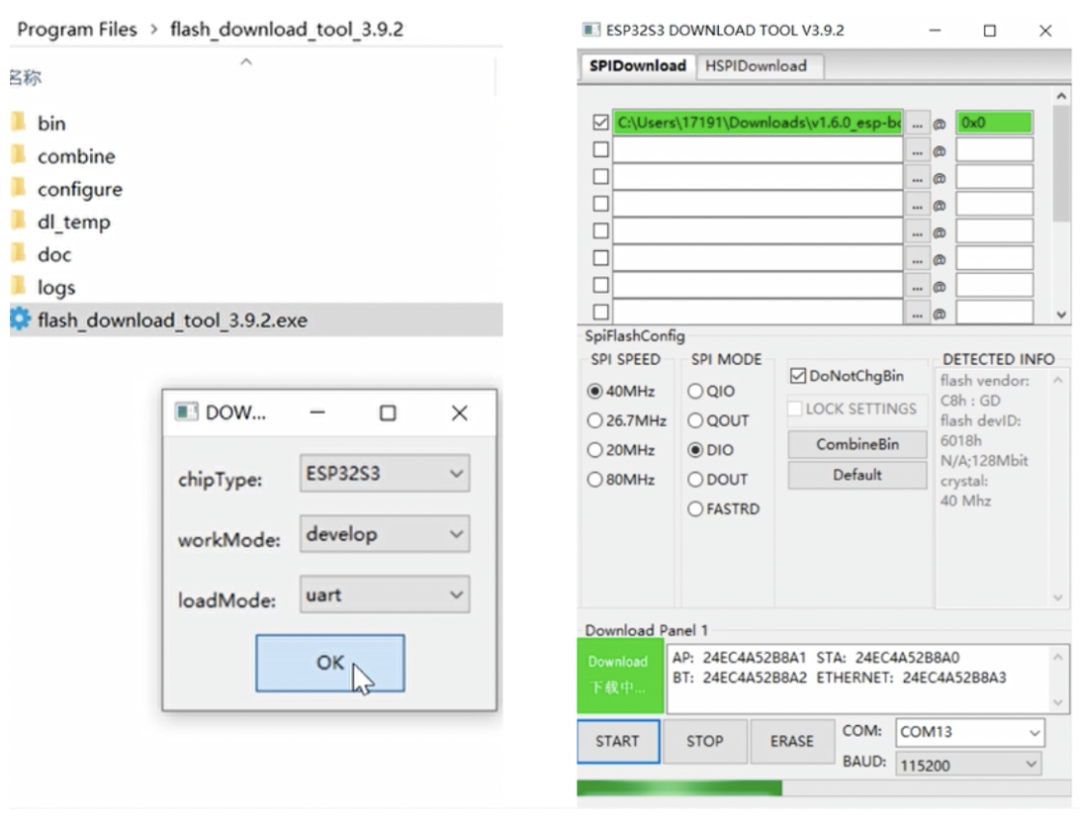Open the logs folder
Viewport: 1080px width, 821px height.
tap(56, 287)
